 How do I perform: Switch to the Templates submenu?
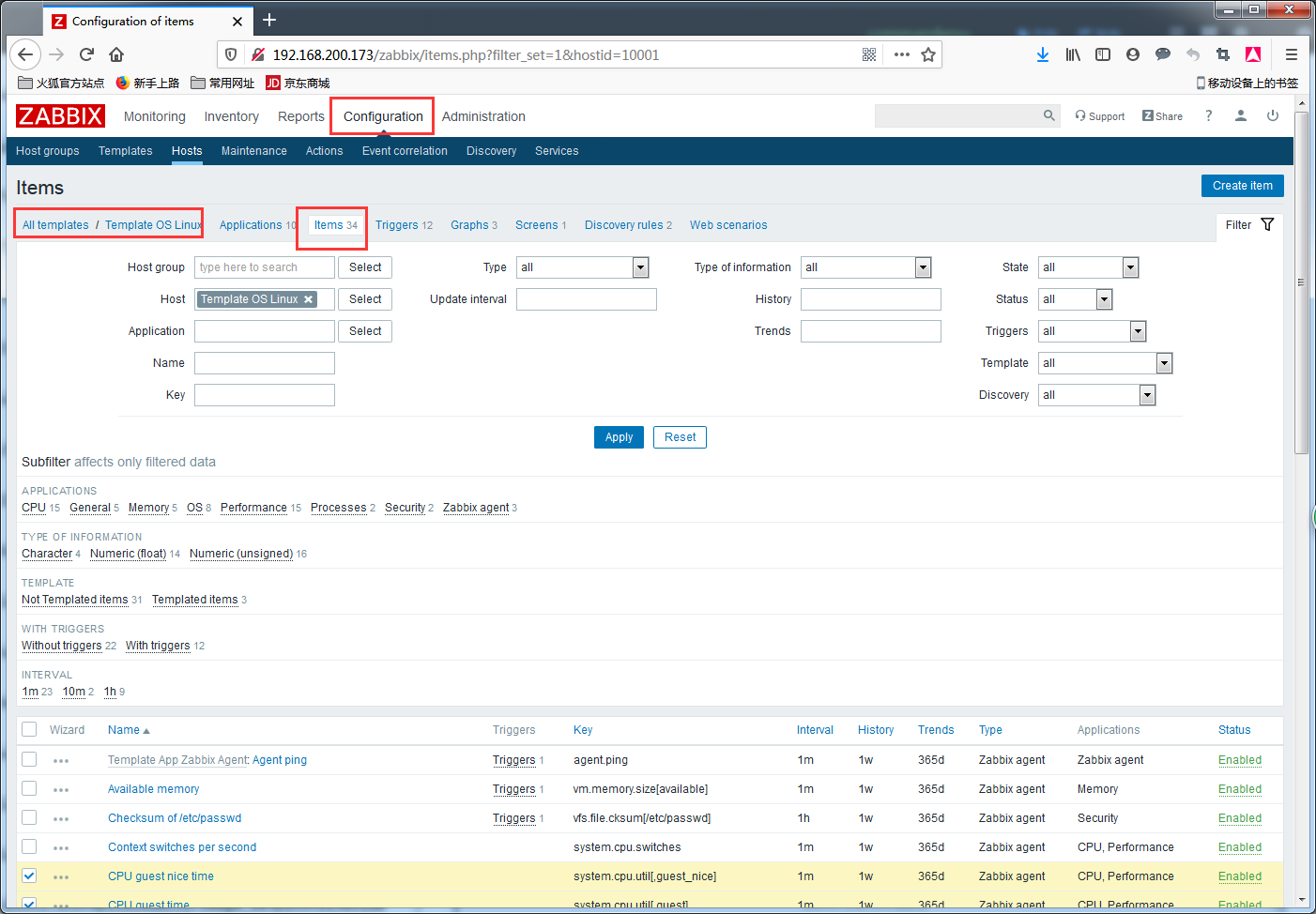coord(126,151)
